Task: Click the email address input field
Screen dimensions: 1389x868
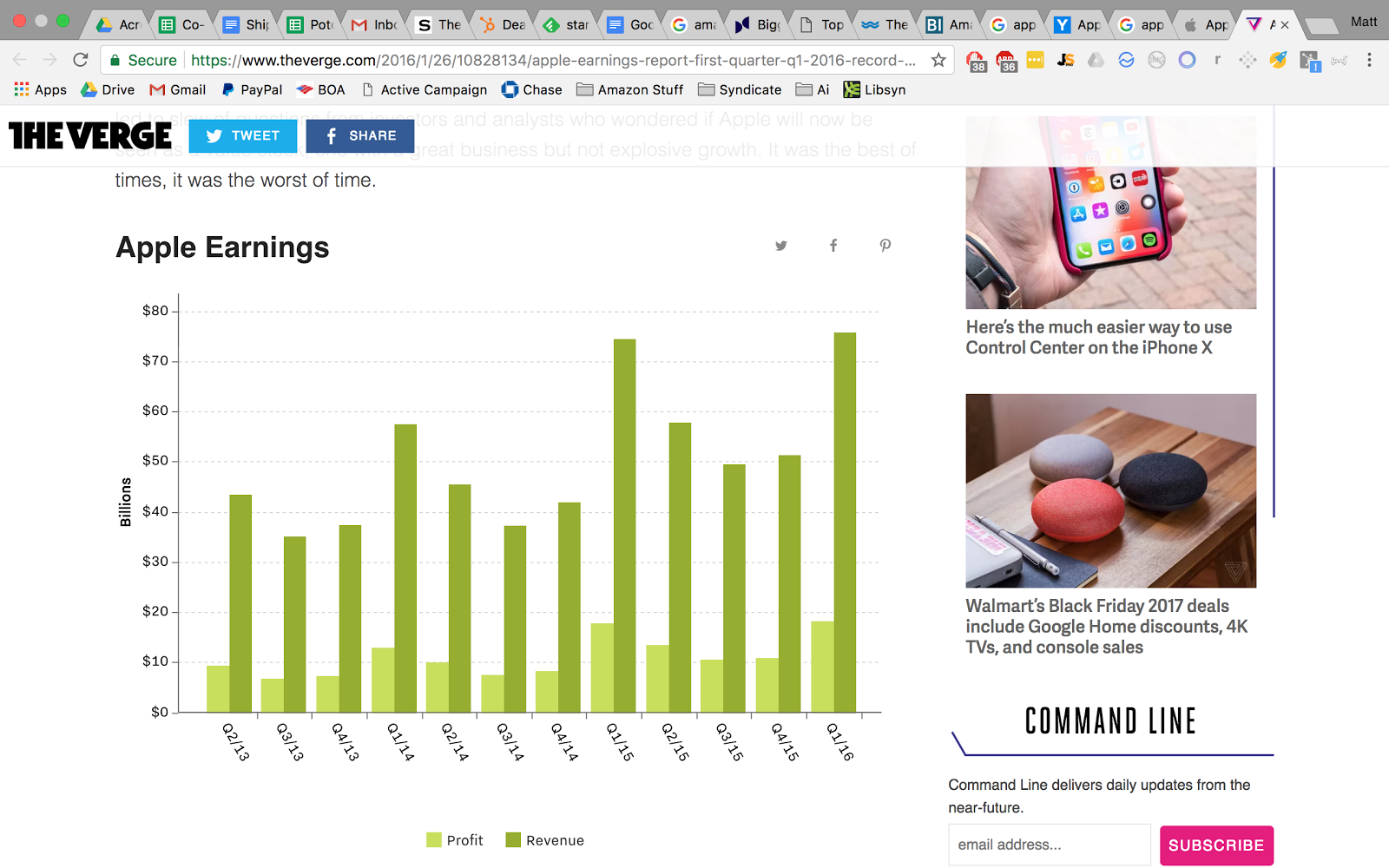Action: (1050, 845)
